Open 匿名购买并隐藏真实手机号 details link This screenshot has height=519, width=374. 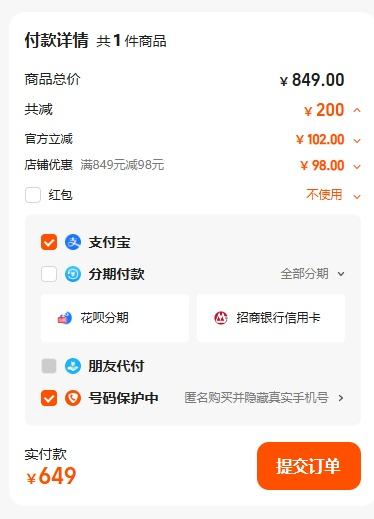(264, 398)
